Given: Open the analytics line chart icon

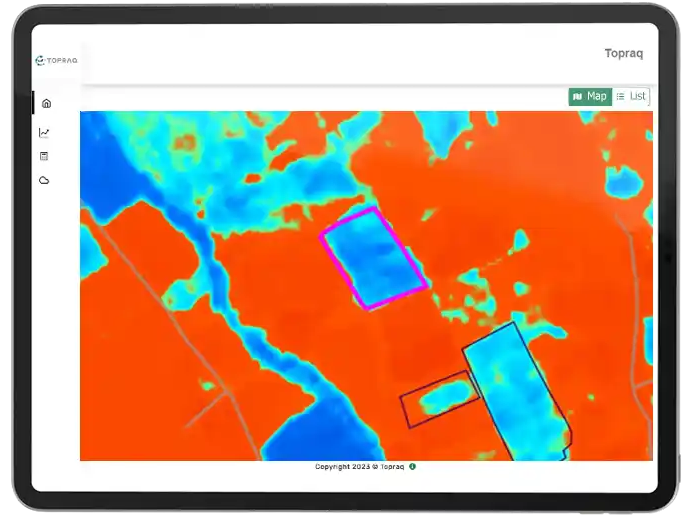Looking at the screenshot, I should click(45, 132).
